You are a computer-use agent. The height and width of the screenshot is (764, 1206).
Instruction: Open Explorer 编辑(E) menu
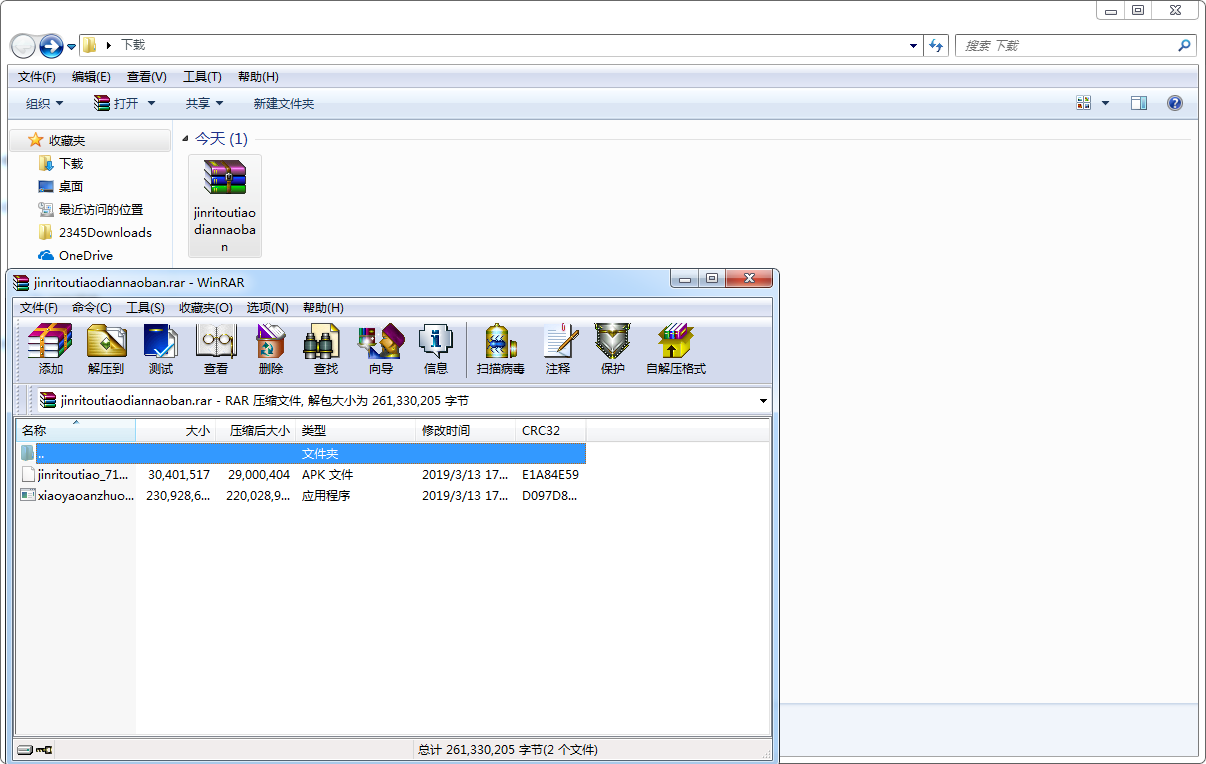click(91, 77)
